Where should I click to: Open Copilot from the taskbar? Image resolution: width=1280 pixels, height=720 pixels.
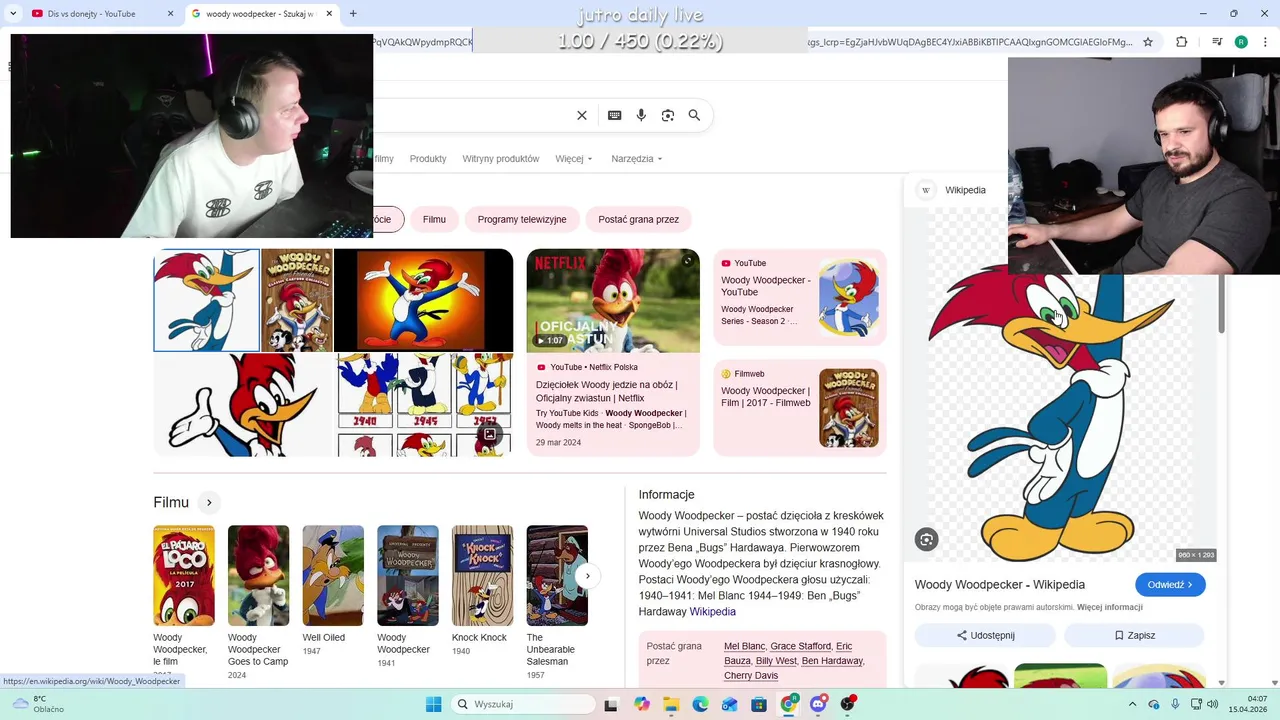(642, 704)
